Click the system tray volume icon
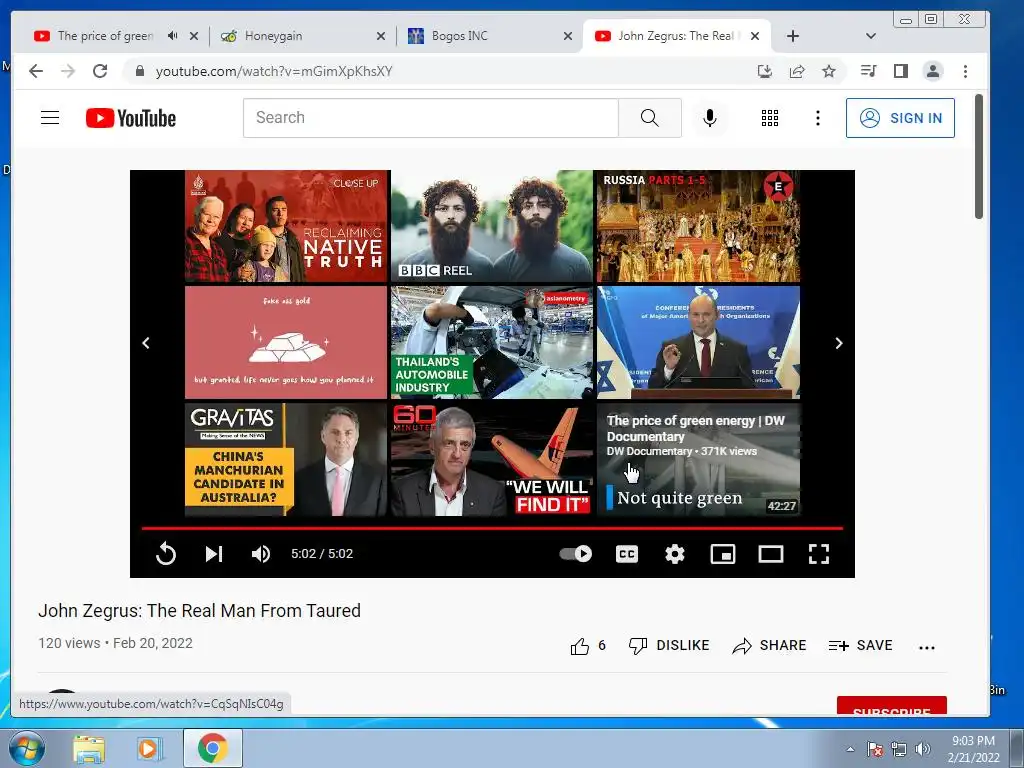The width and height of the screenshot is (1024, 768). [923, 749]
